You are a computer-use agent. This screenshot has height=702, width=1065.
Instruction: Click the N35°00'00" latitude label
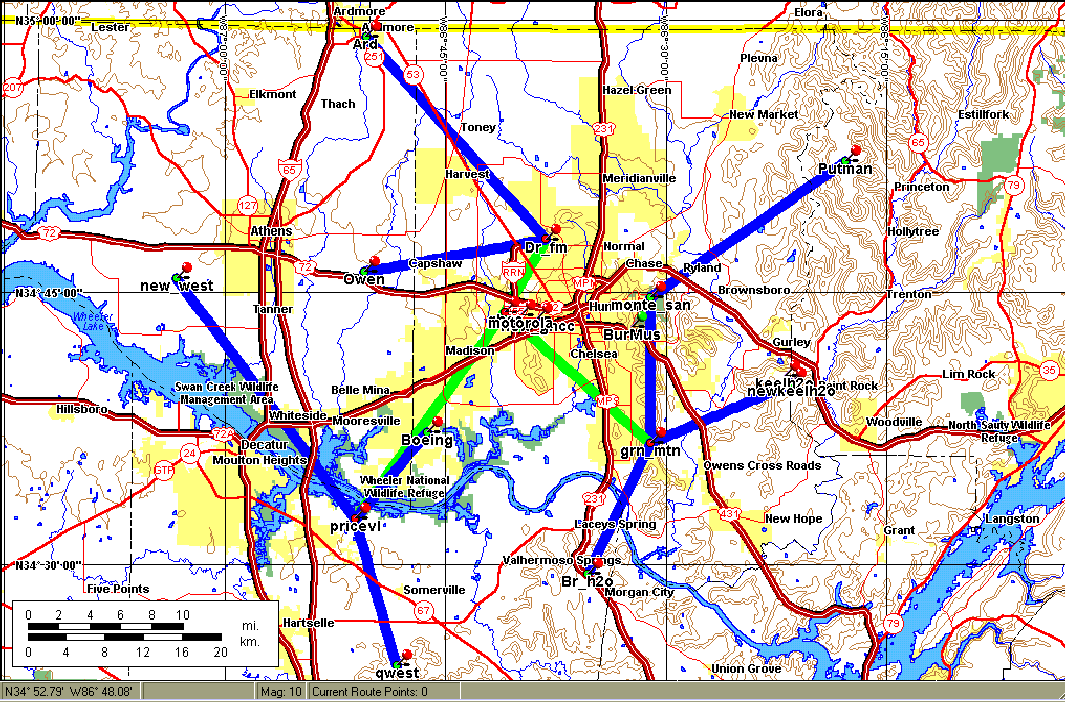tap(47, 21)
